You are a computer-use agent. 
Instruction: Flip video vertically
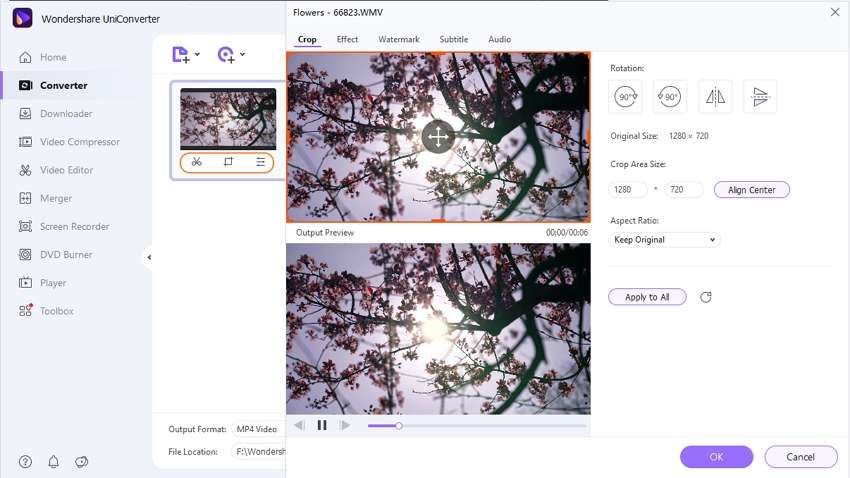click(760, 97)
